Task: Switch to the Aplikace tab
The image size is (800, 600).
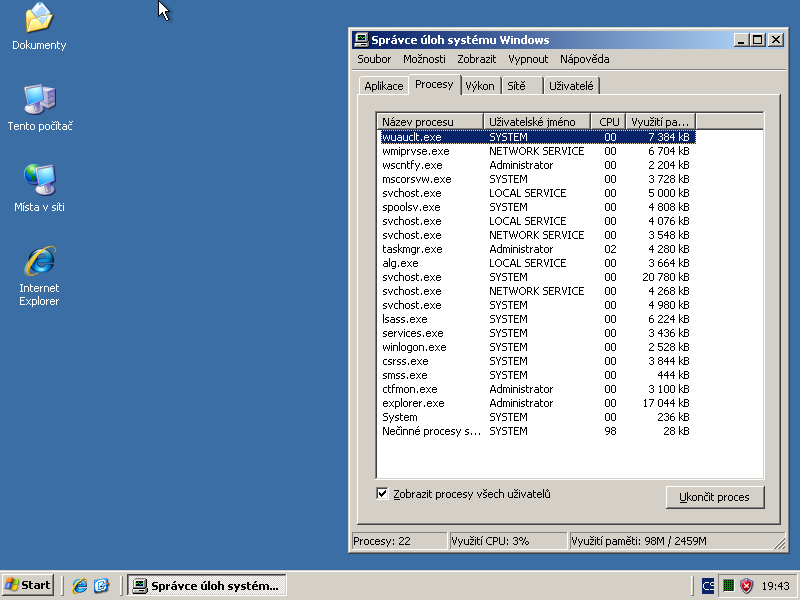Action: pos(384,86)
